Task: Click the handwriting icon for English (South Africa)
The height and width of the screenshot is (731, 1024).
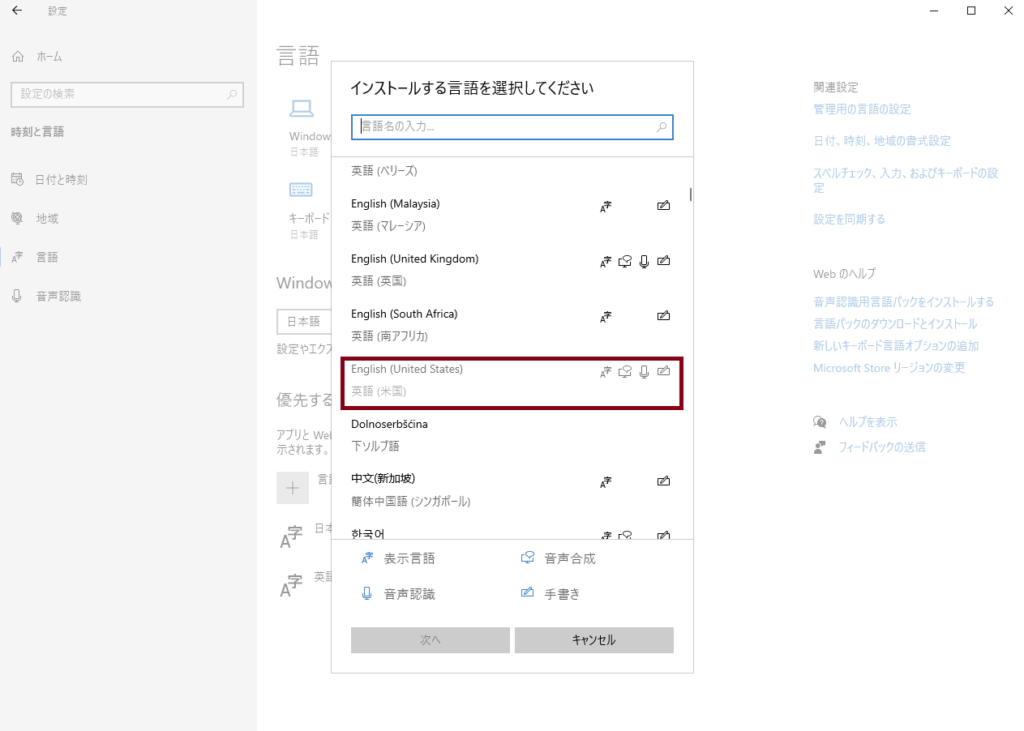Action: [x=663, y=316]
